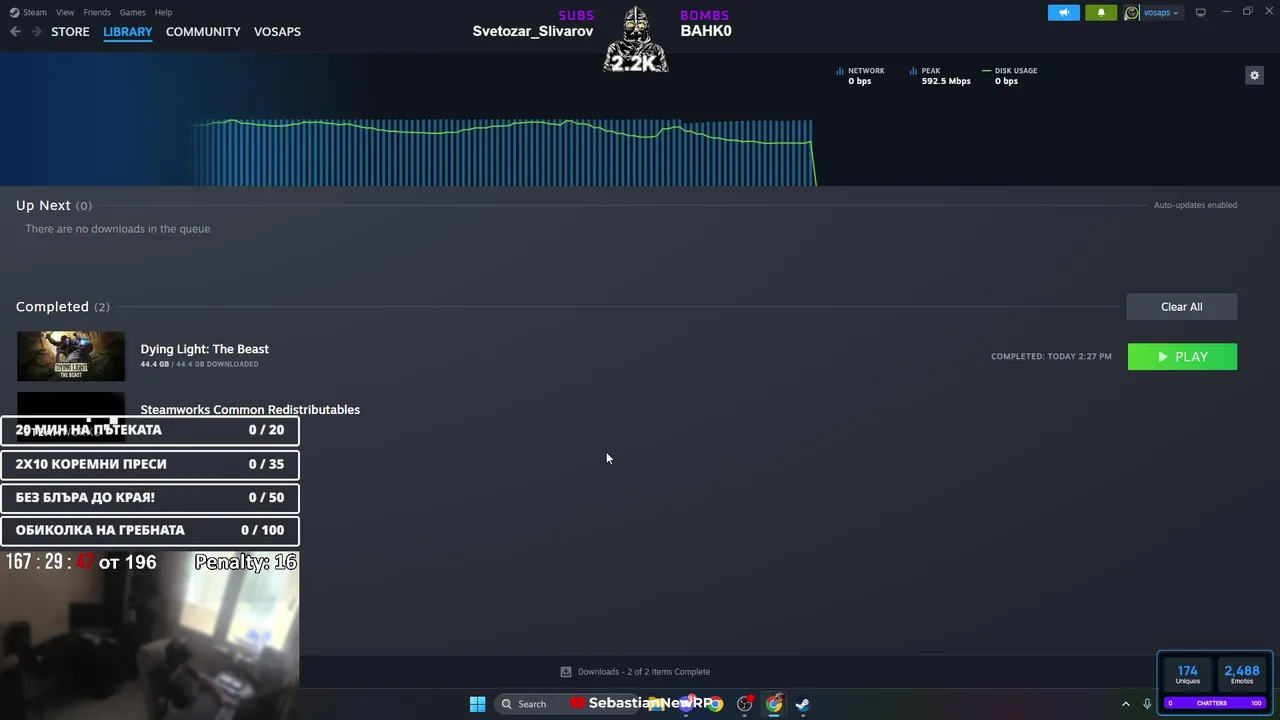Click the 174 Uniques counter
The height and width of the screenshot is (720, 1280).
[x=1187, y=675]
